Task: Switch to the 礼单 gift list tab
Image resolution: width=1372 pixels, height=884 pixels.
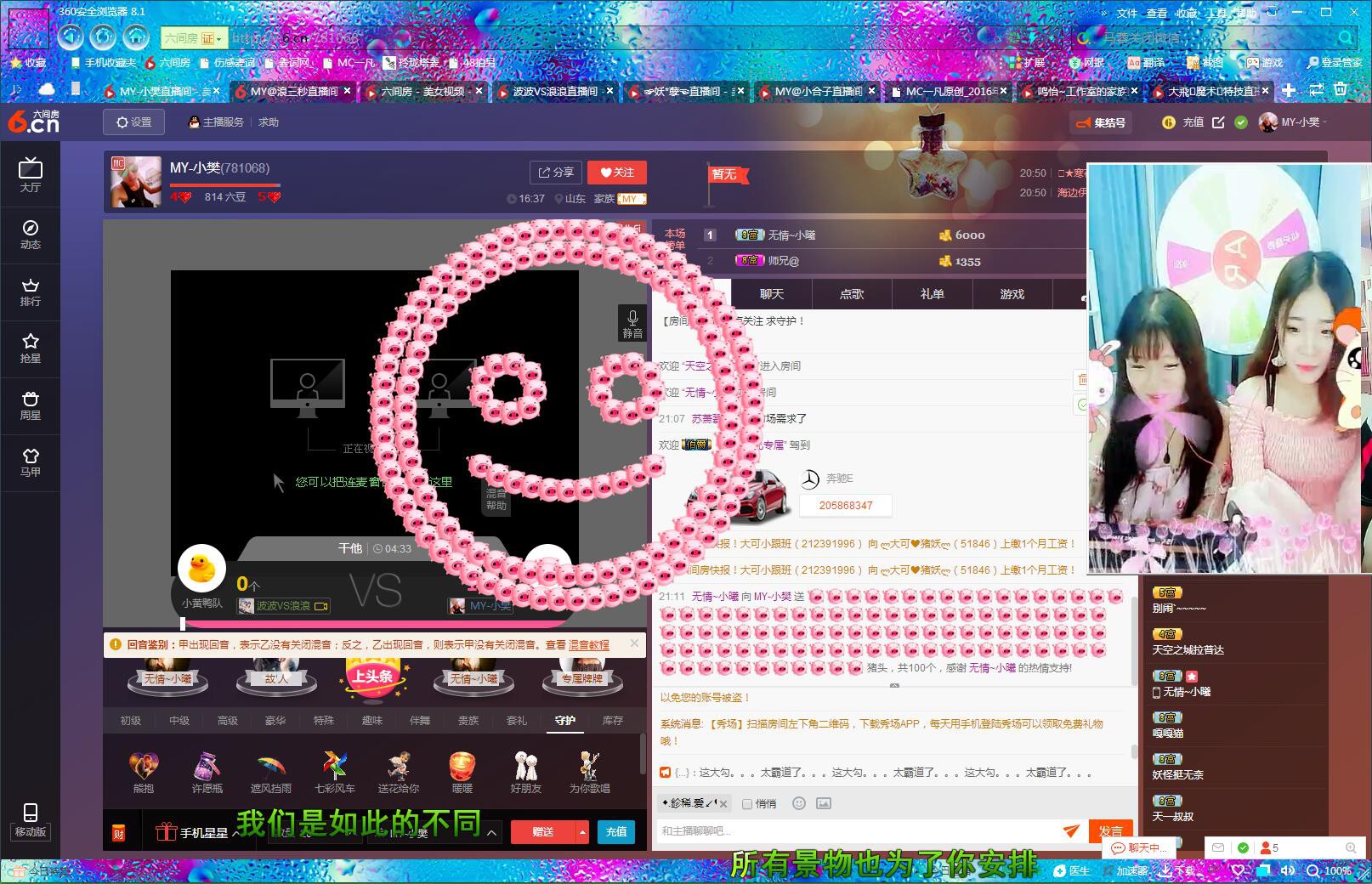Action: click(x=932, y=294)
